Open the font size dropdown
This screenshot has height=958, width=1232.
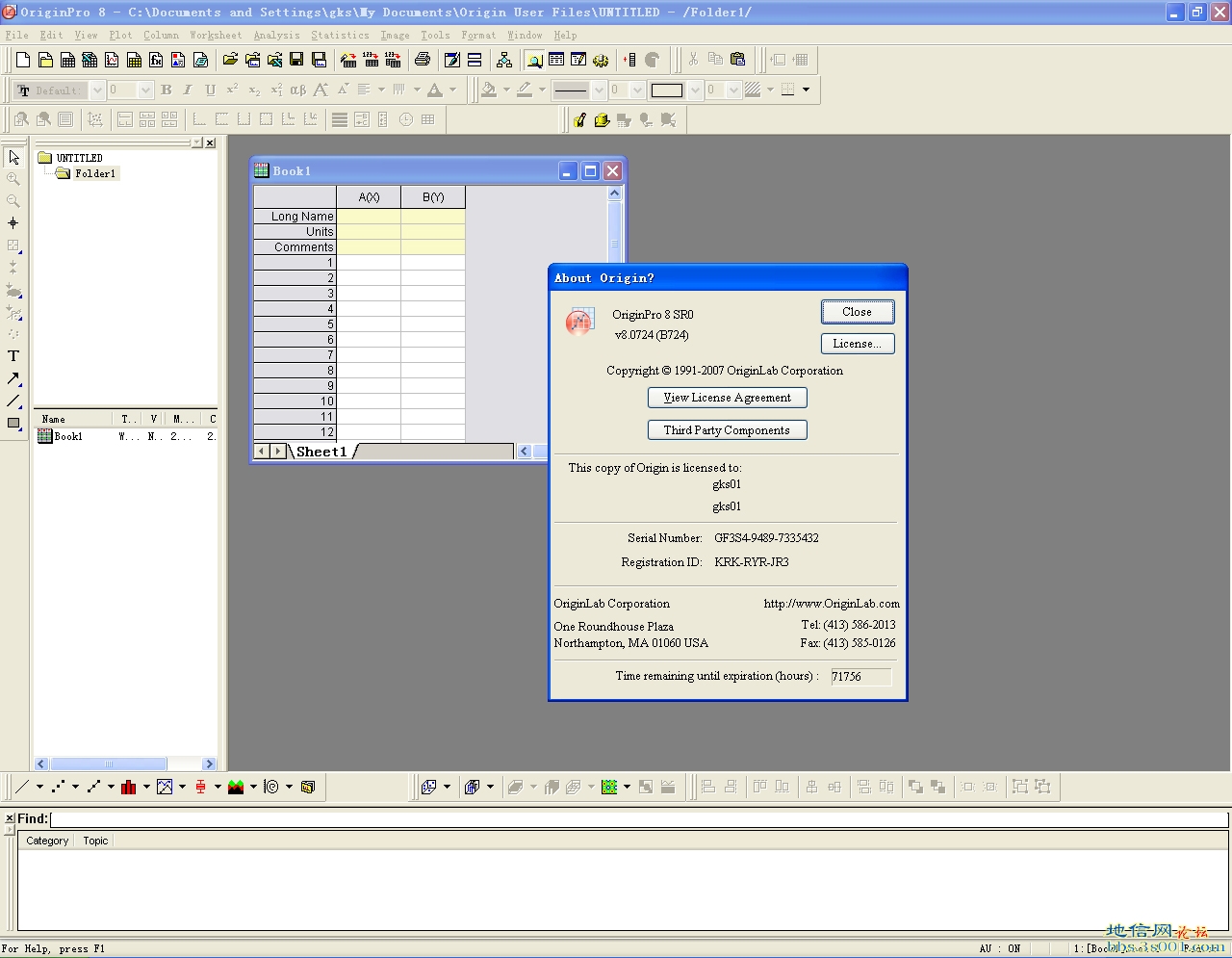145,91
